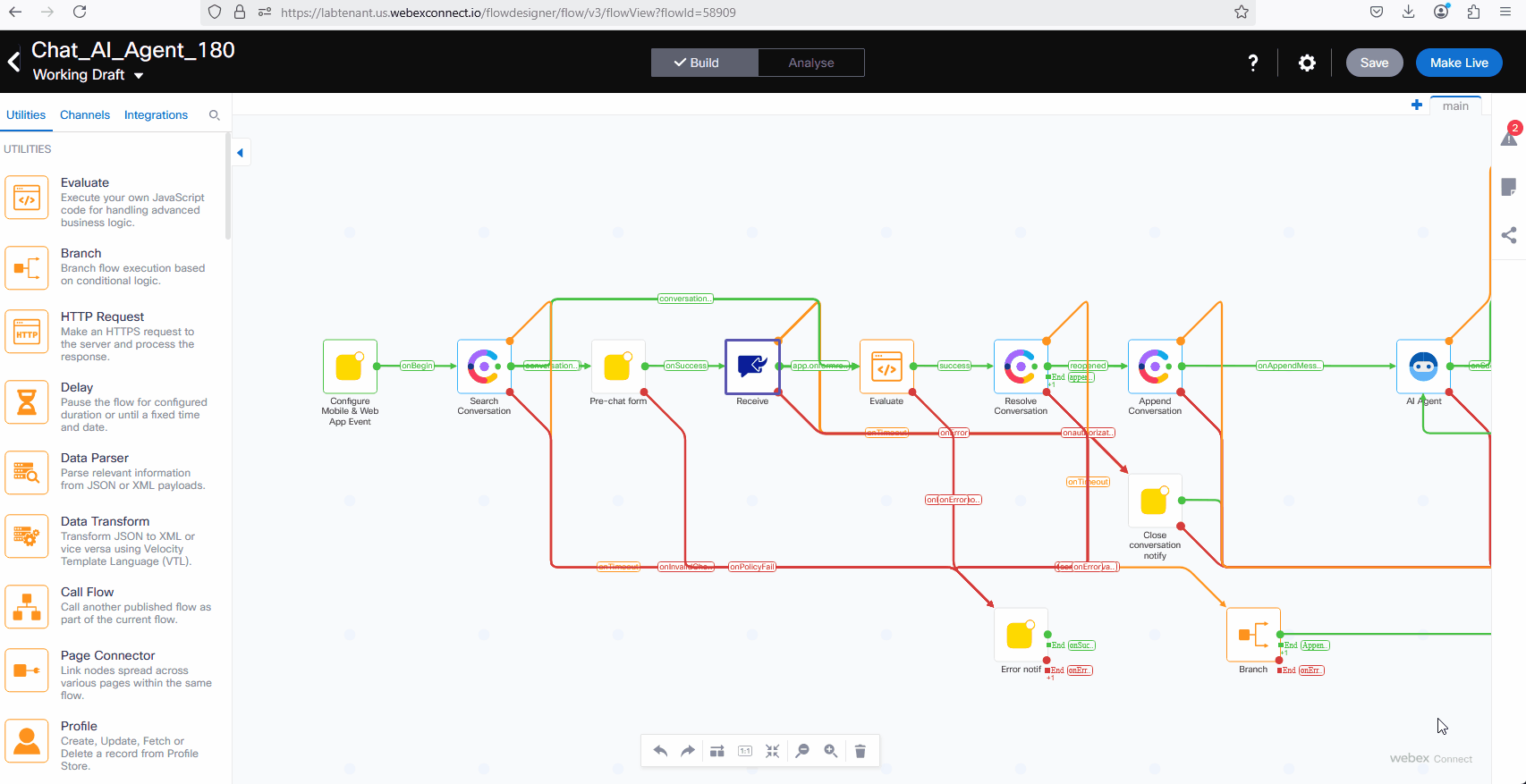Click the undo arrow in canvas toolbar

coord(660,751)
